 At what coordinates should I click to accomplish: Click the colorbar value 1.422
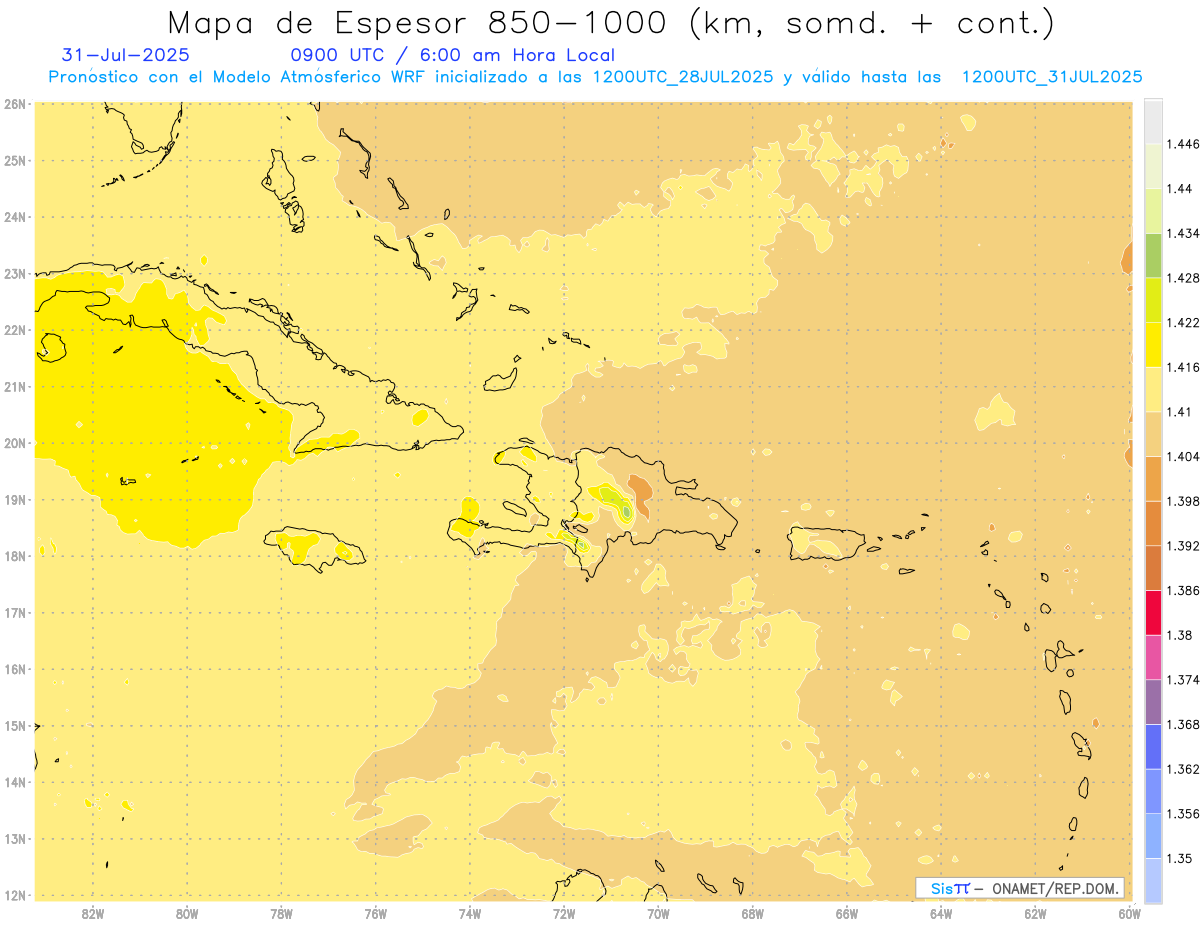click(1182, 323)
